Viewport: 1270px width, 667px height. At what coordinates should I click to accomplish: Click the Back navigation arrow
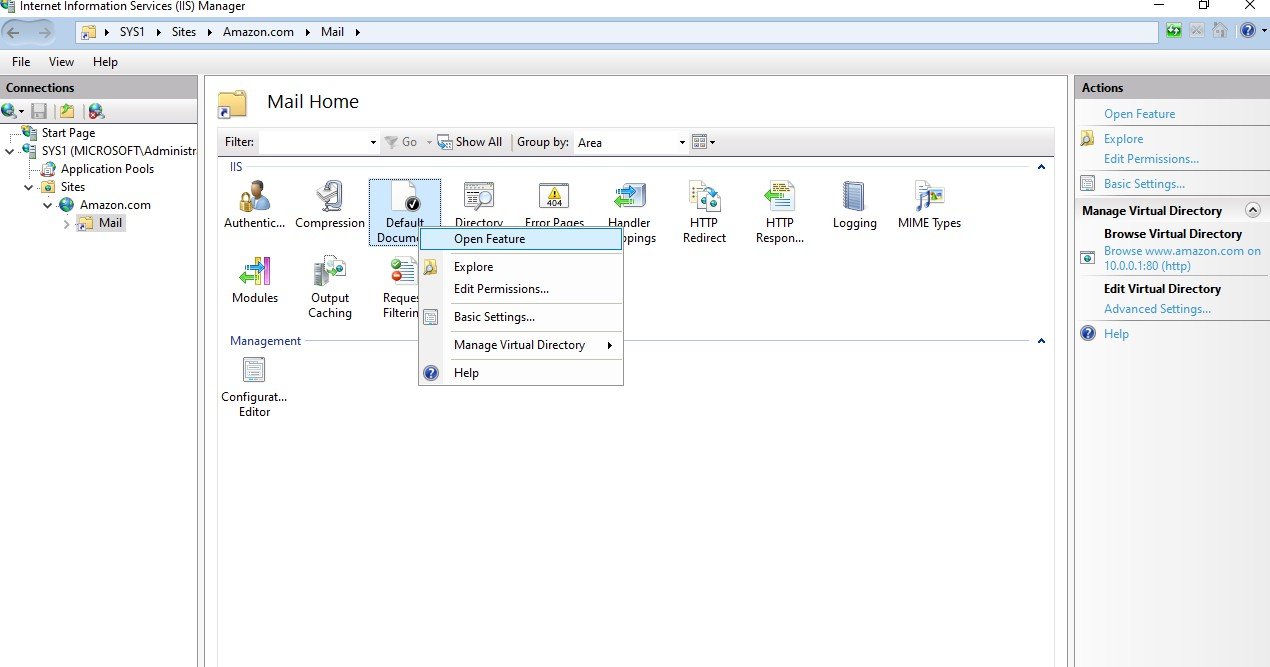(x=15, y=32)
